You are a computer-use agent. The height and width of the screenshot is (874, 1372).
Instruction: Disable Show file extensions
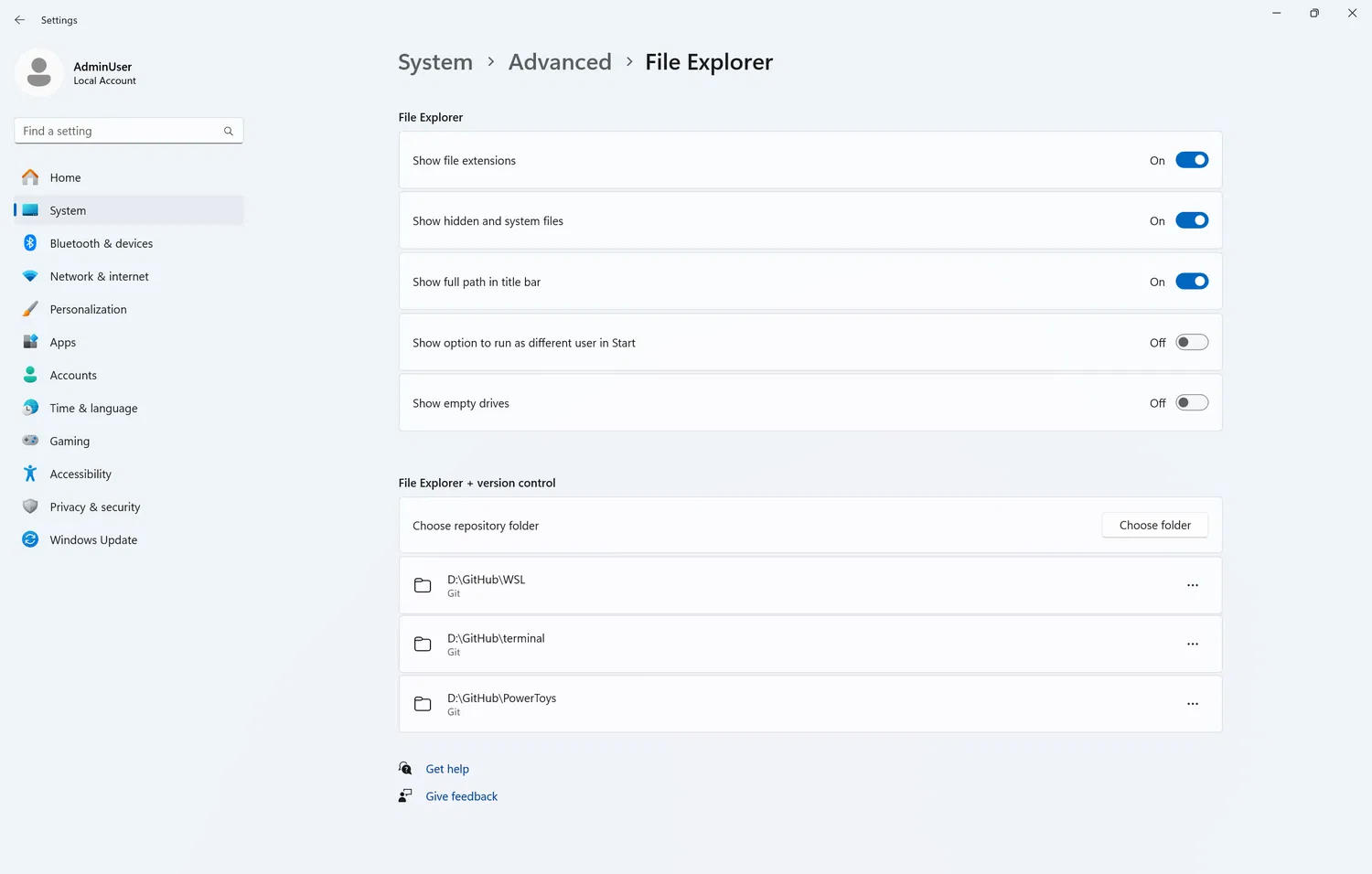(x=1192, y=159)
